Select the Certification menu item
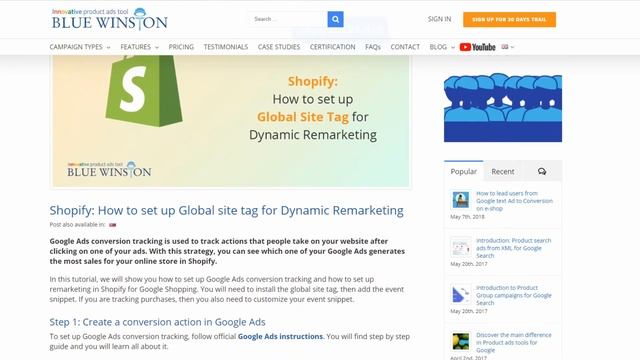Screen dimensions: 640x360 point(333,47)
